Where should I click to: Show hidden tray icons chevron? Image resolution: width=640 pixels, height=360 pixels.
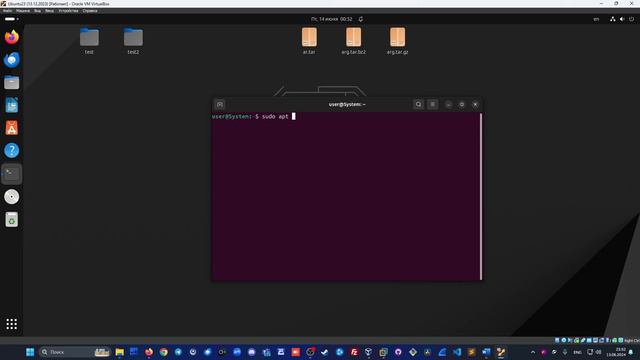point(533,352)
